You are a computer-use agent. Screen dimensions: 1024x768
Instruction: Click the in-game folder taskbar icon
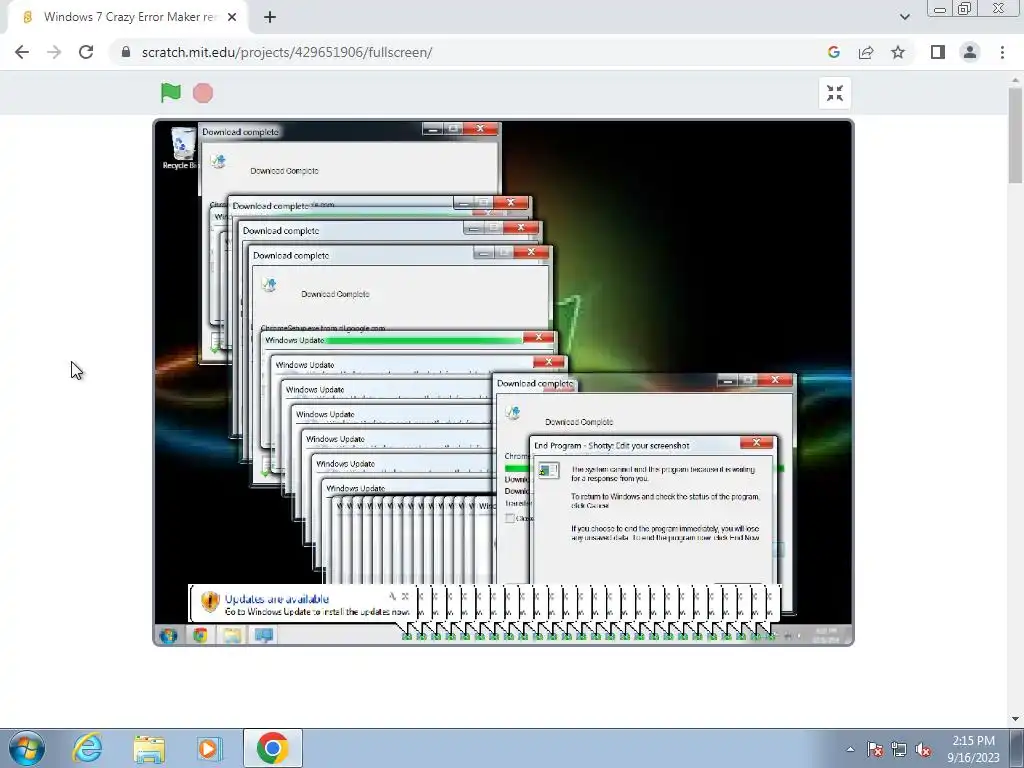point(232,635)
